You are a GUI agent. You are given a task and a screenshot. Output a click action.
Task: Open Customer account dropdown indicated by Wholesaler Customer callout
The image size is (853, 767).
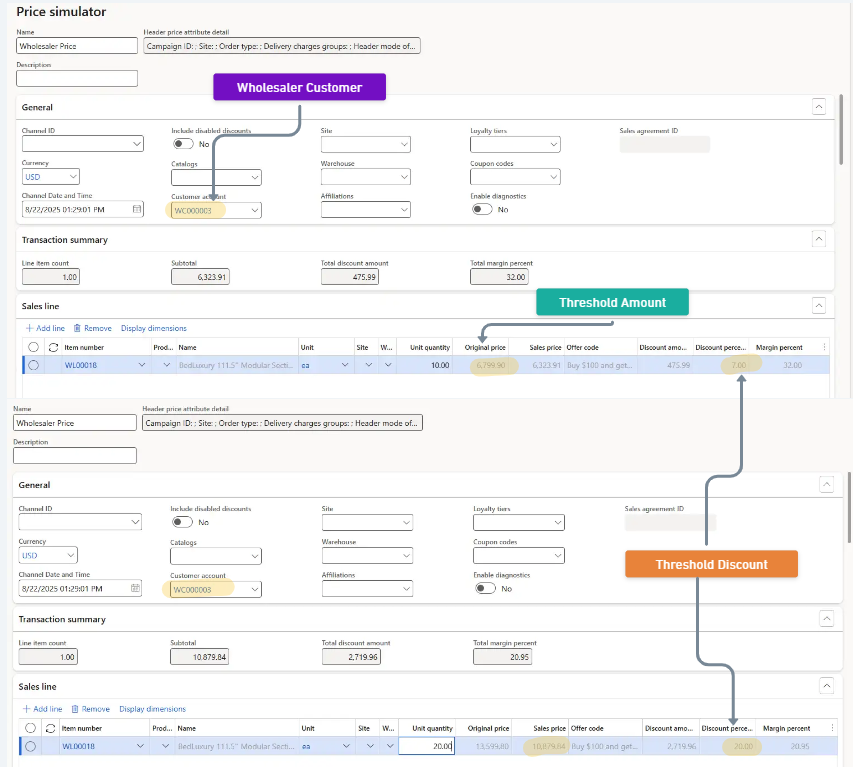[x=255, y=210]
